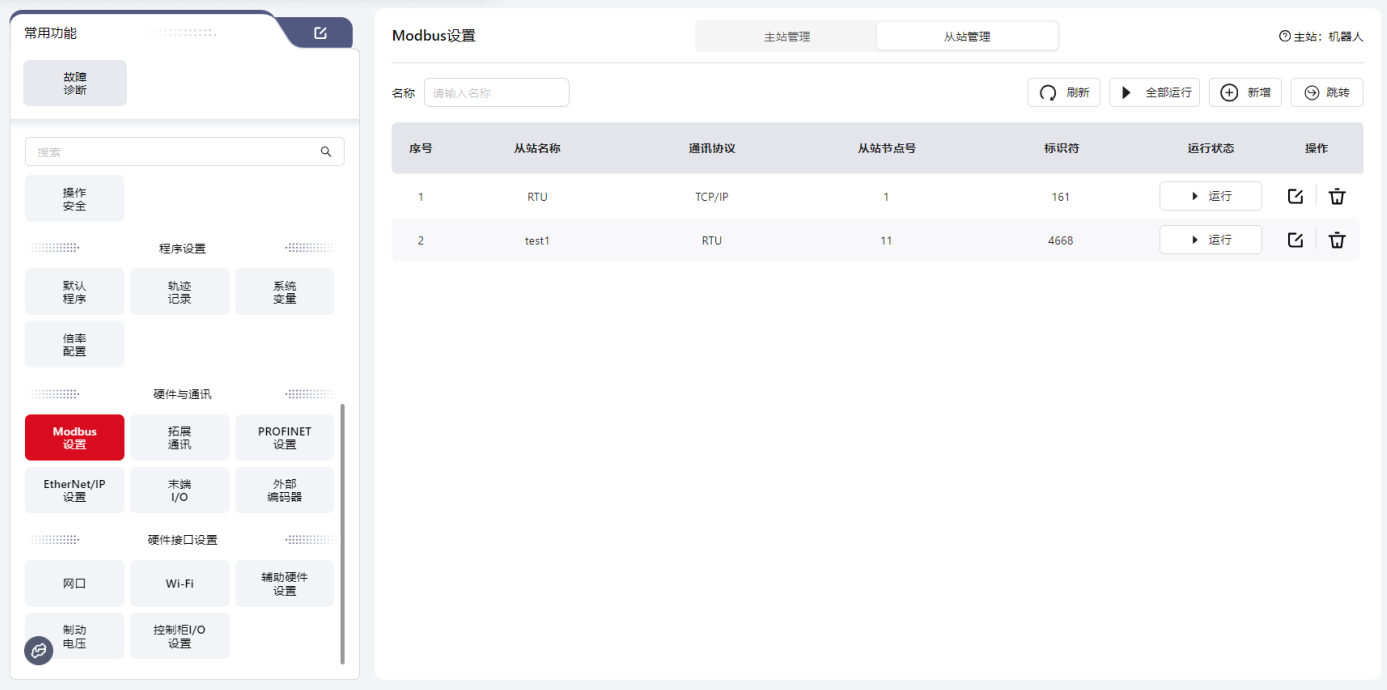This screenshot has height=690, width=1387.
Task: Select the 从站管理 tab
Action: [966, 37]
